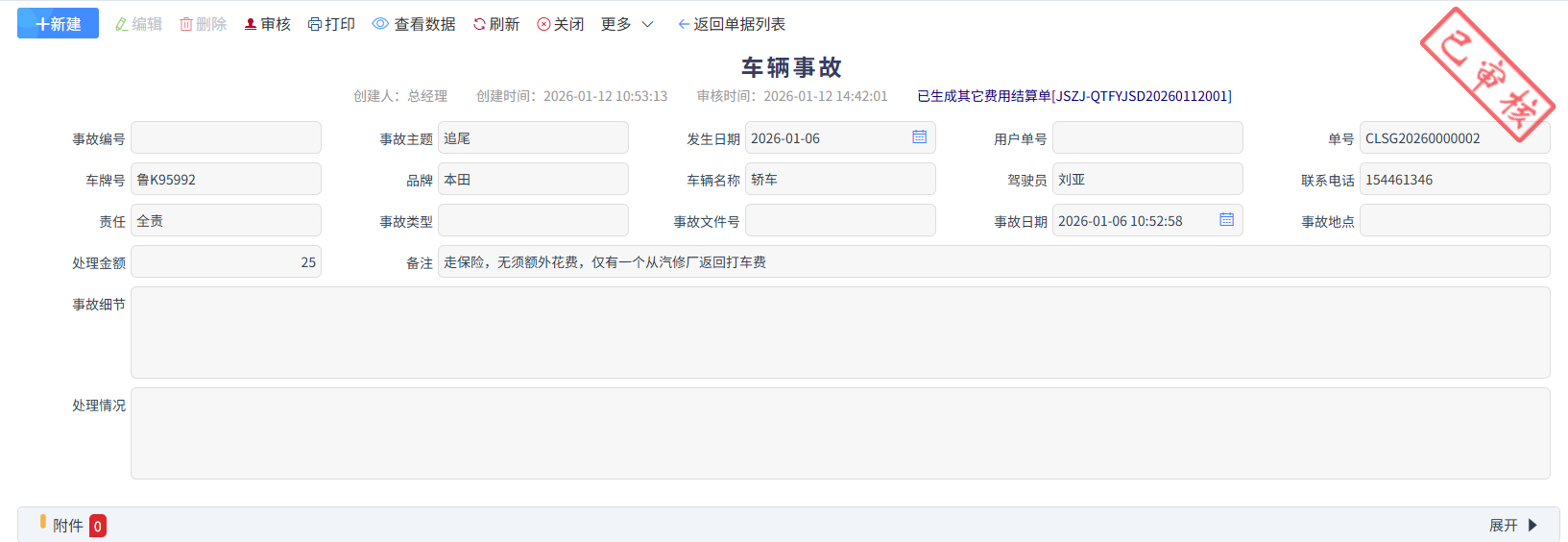Focus the 车牌号 field showing 鲁K95992
1568x542 pixels.
226,180
